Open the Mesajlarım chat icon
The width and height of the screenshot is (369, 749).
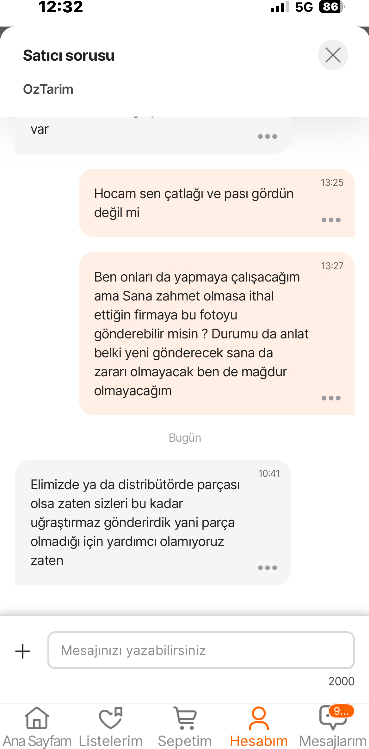(x=332, y=718)
